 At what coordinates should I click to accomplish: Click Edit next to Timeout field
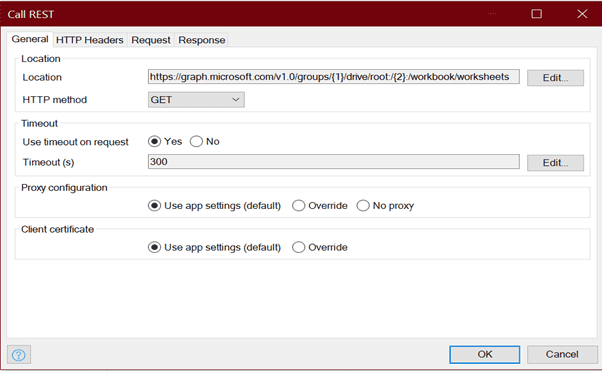point(555,163)
